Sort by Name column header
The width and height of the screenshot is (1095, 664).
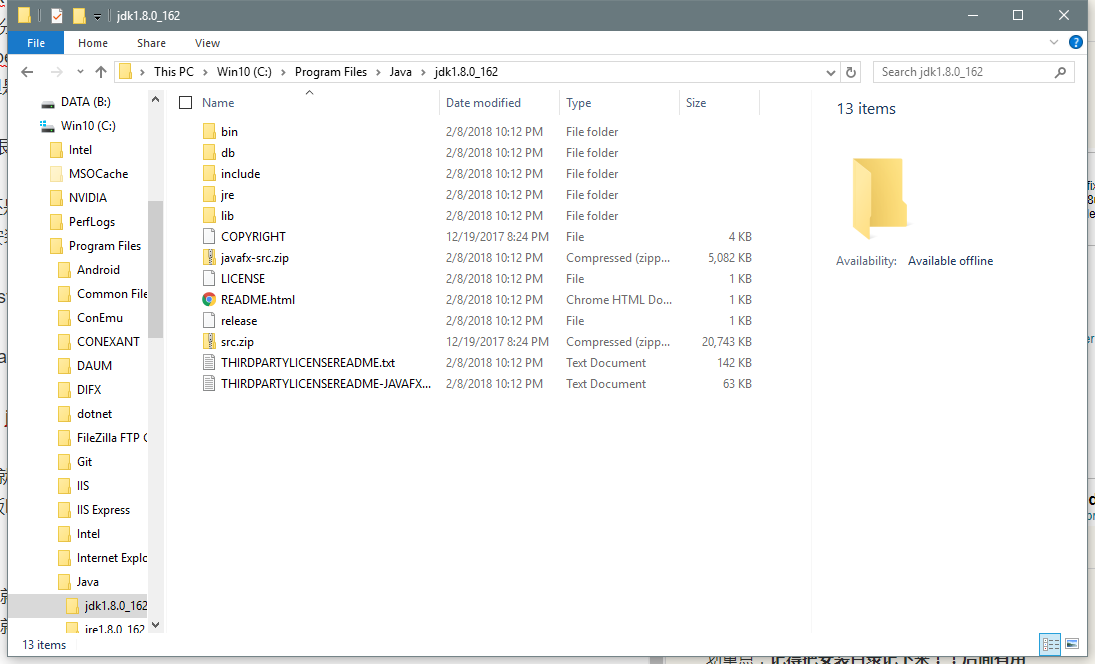coord(218,103)
